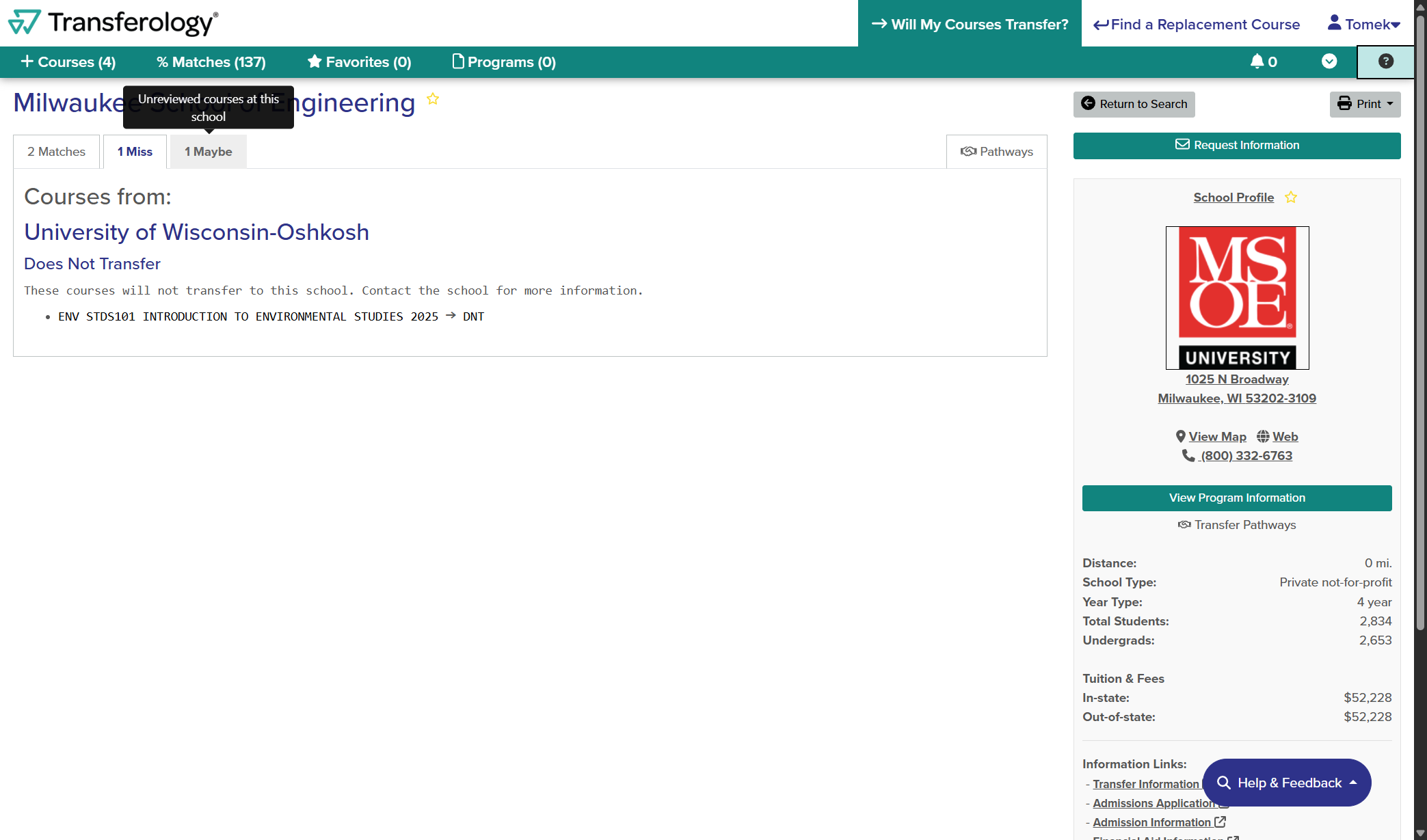Switch to the 1 Miss tab
This screenshot has width=1427, height=840.
135,152
